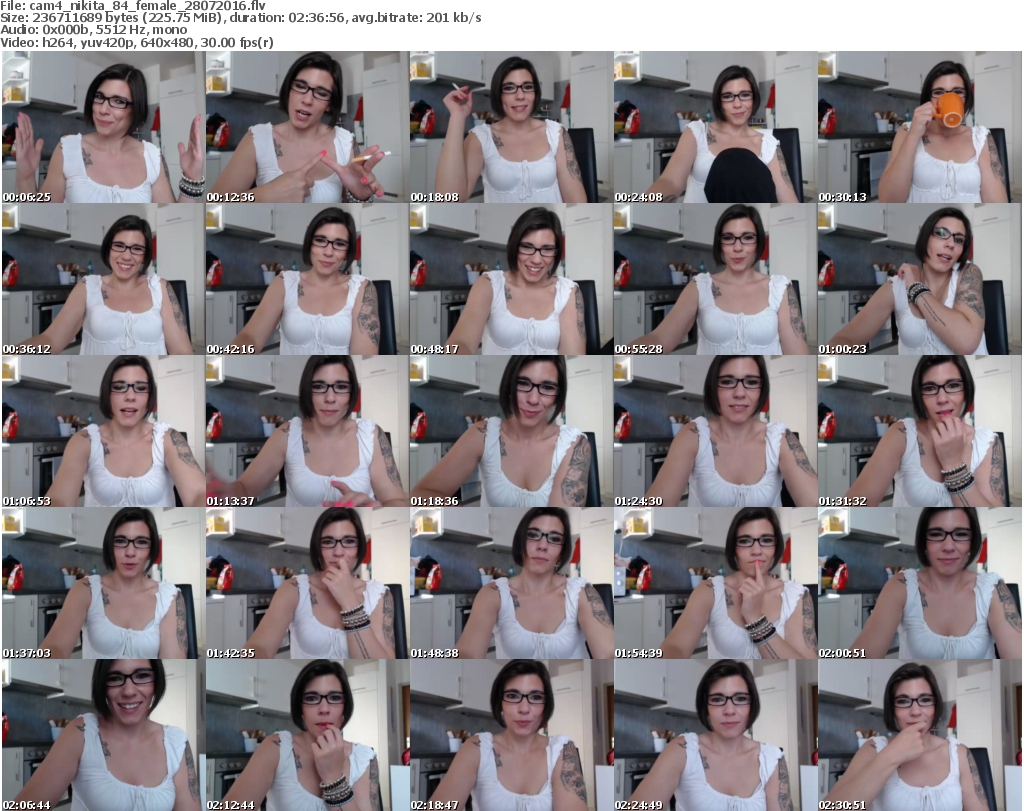This screenshot has width=1024, height=811.
Task: Pick the thumbnail marked 01:42:35
Action: coord(307,583)
